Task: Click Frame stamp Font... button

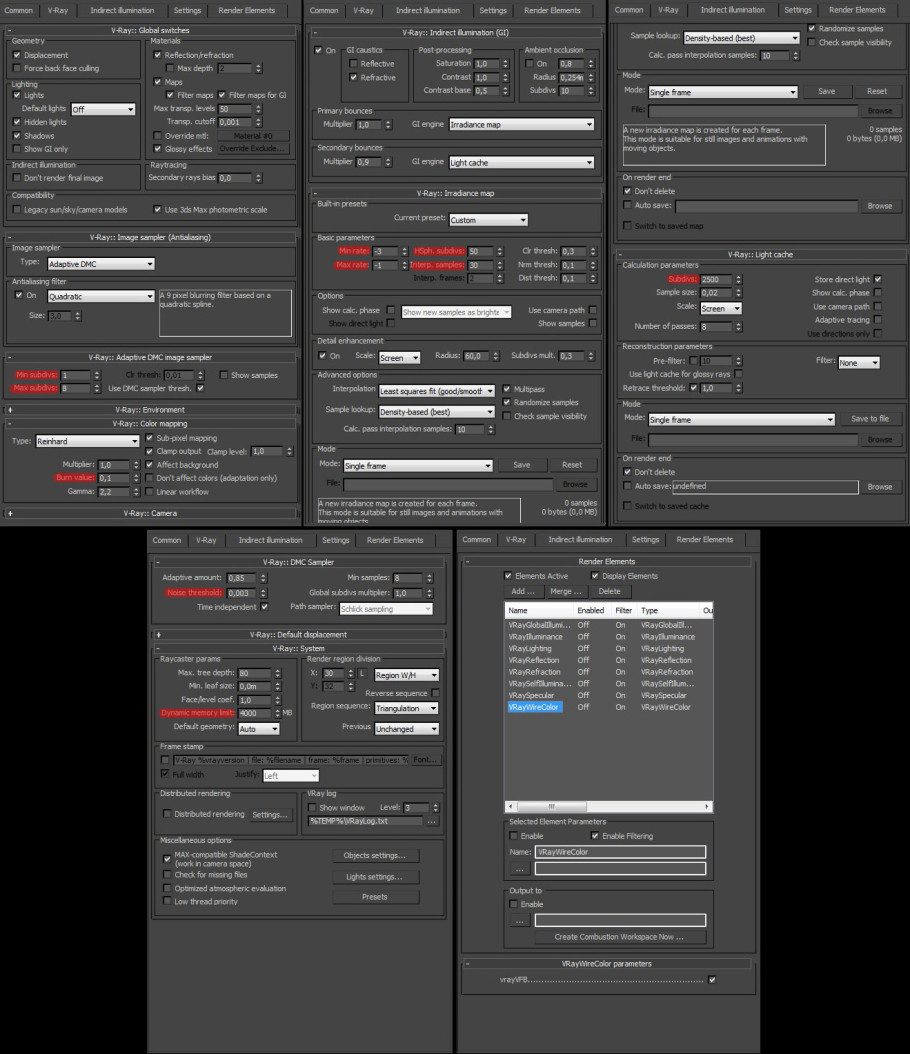Action: click(x=425, y=760)
